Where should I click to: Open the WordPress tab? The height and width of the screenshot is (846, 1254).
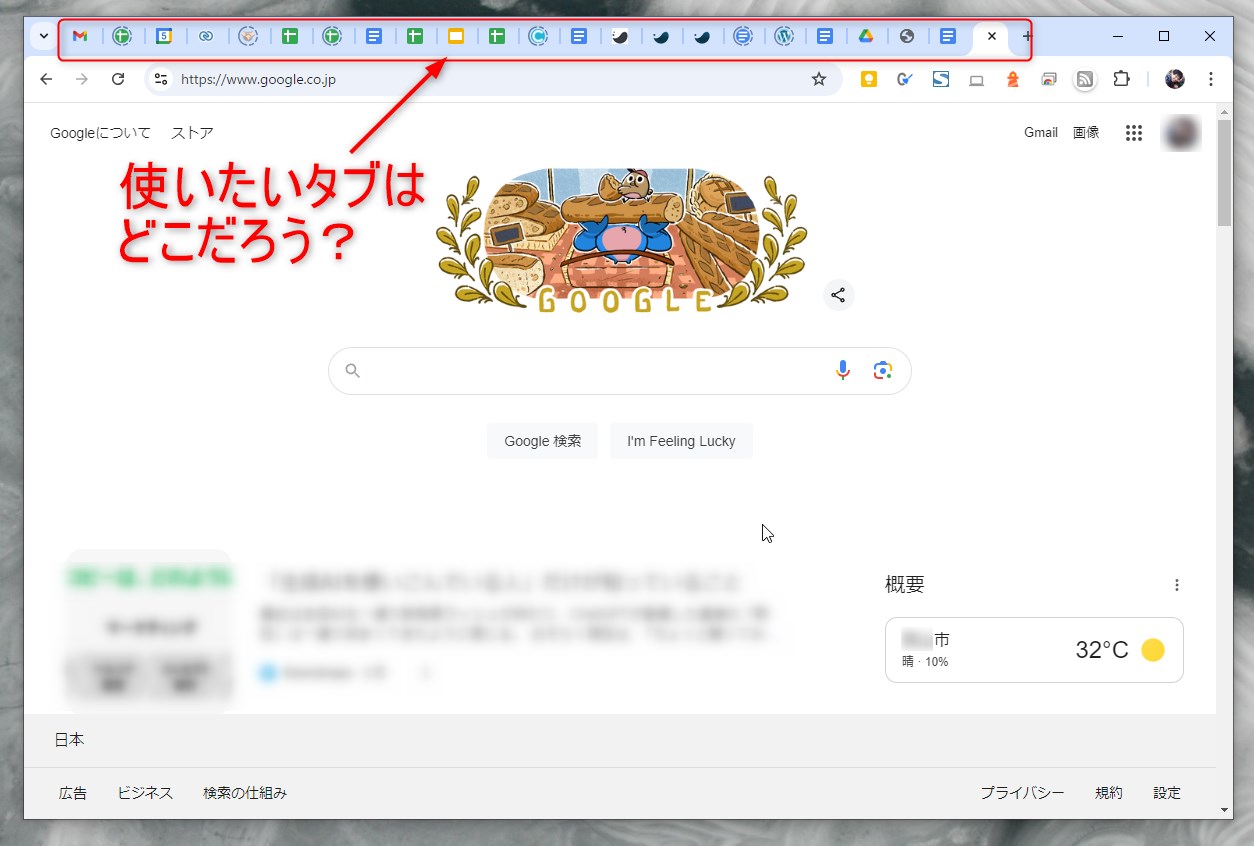[784, 36]
